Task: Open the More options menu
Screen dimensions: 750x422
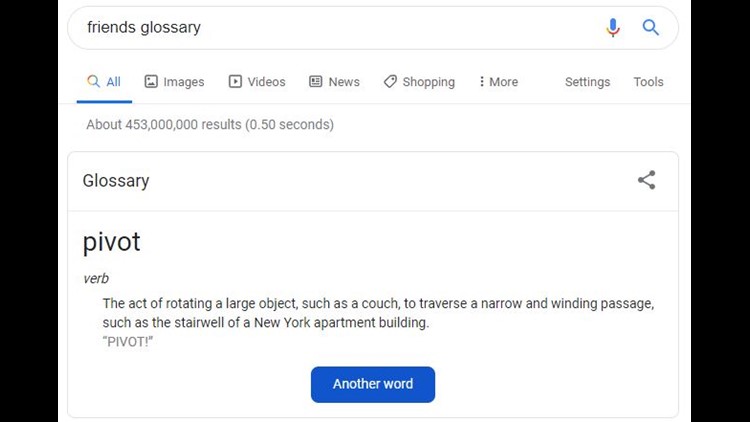Action: (498, 82)
